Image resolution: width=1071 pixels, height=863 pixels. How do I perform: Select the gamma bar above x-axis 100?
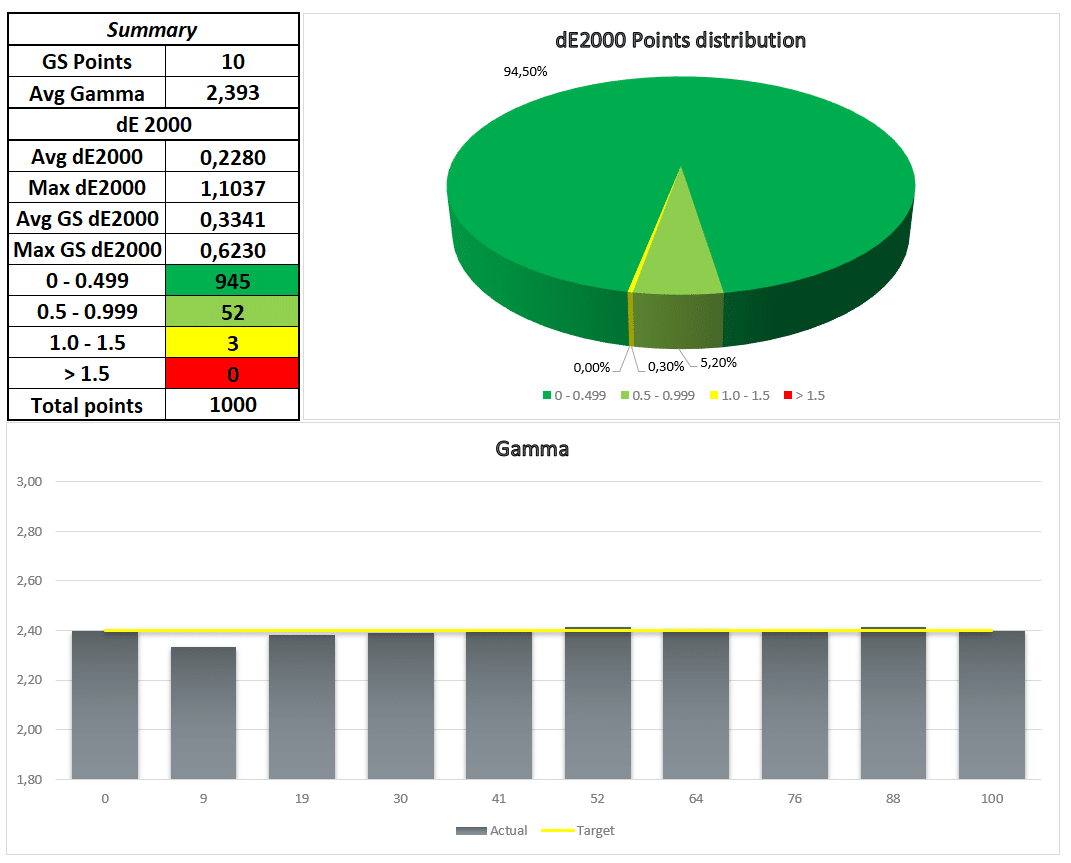coord(992,705)
